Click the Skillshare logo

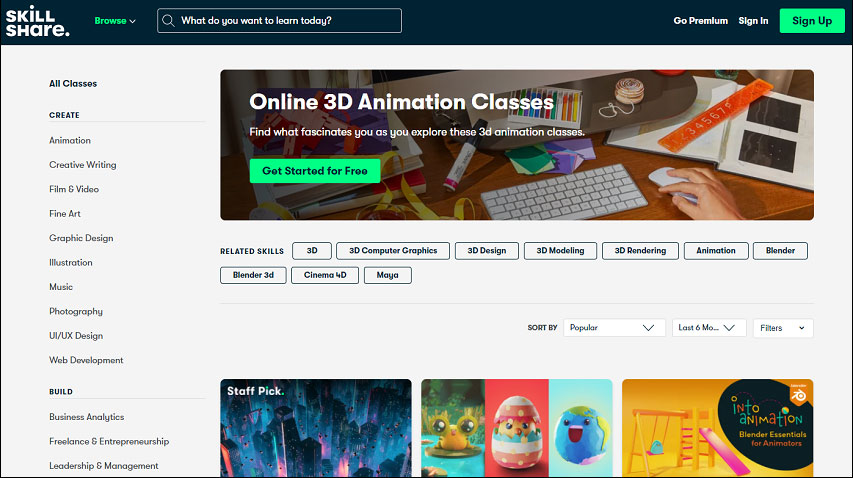tap(38, 21)
